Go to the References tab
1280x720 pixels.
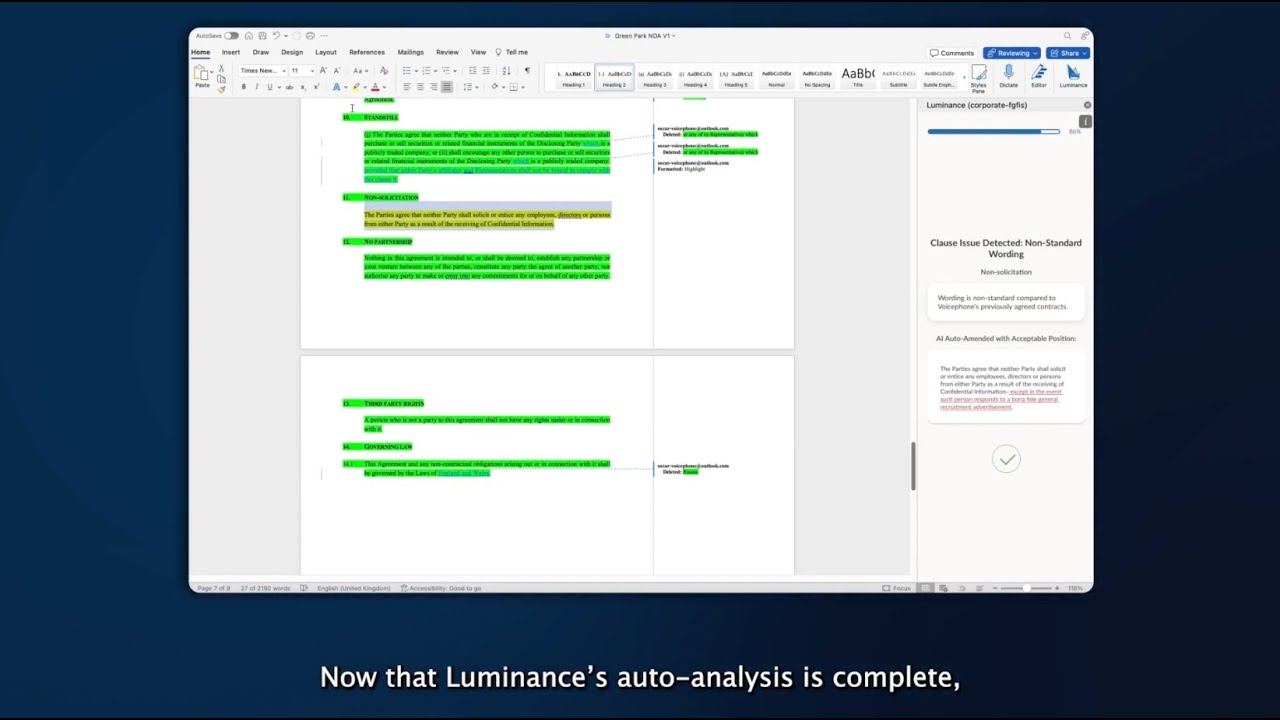pos(367,52)
